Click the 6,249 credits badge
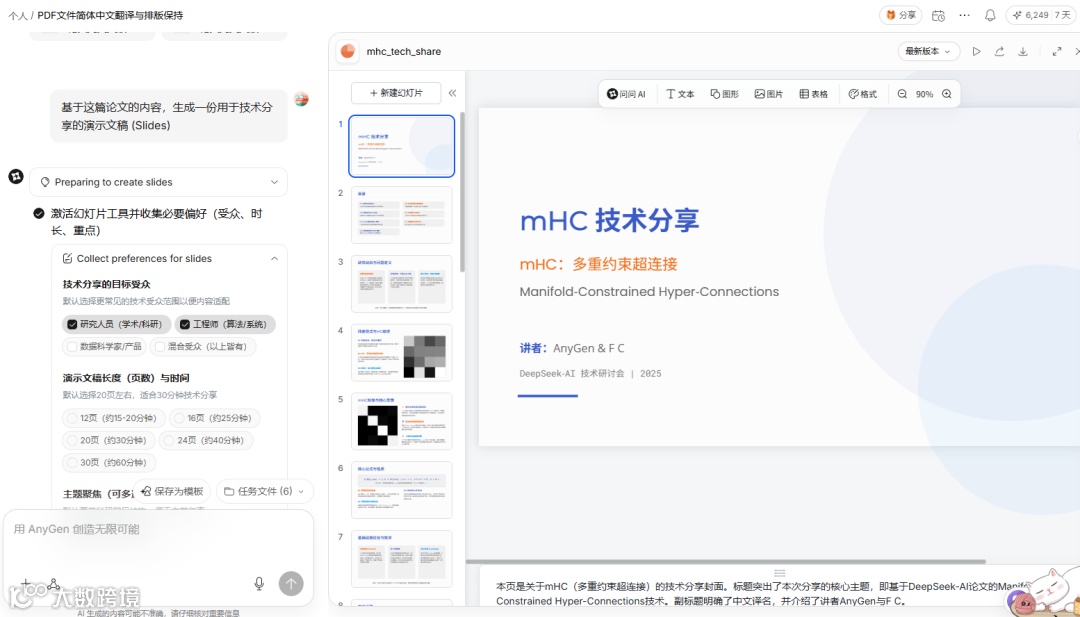 (x=1041, y=15)
